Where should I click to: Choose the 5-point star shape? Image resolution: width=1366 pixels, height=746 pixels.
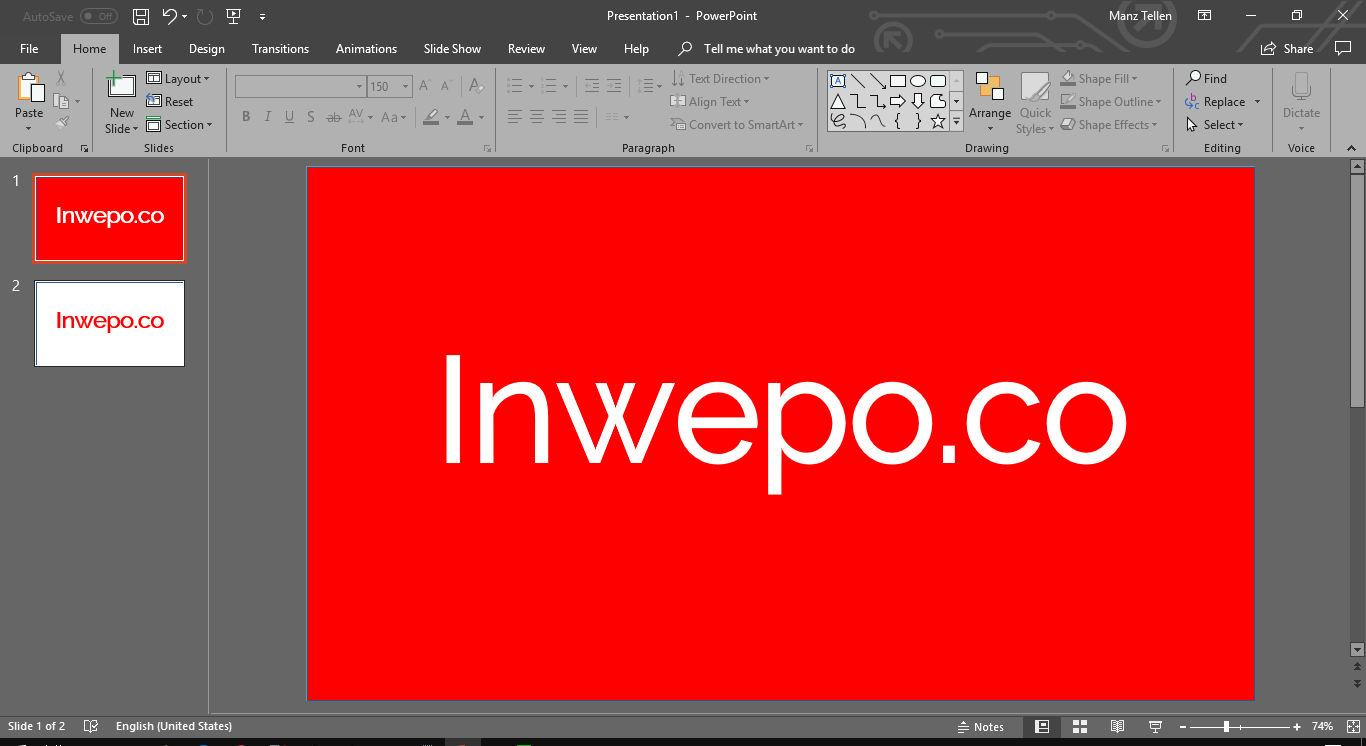pyautogui.click(x=938, y=121)
